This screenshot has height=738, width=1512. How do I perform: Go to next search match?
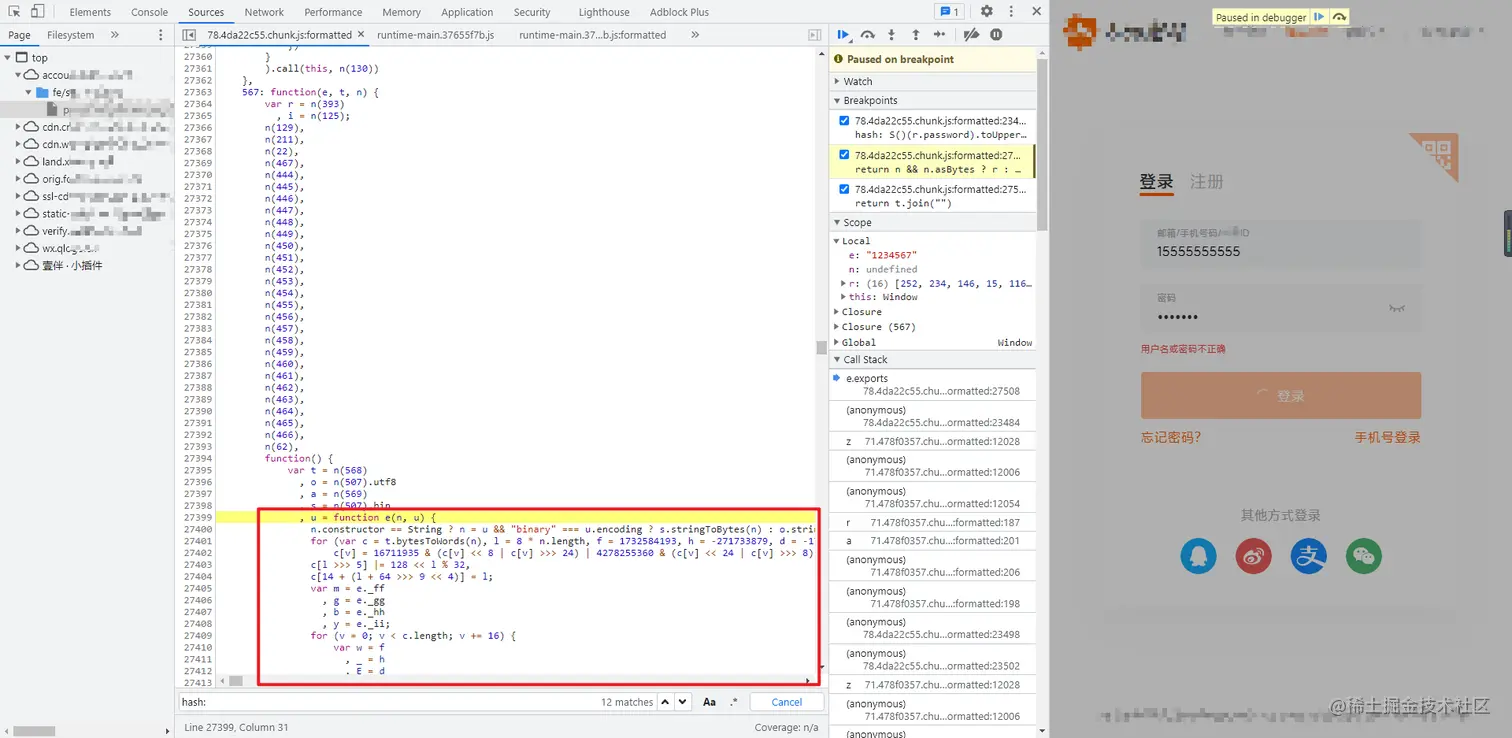[684, 702]
